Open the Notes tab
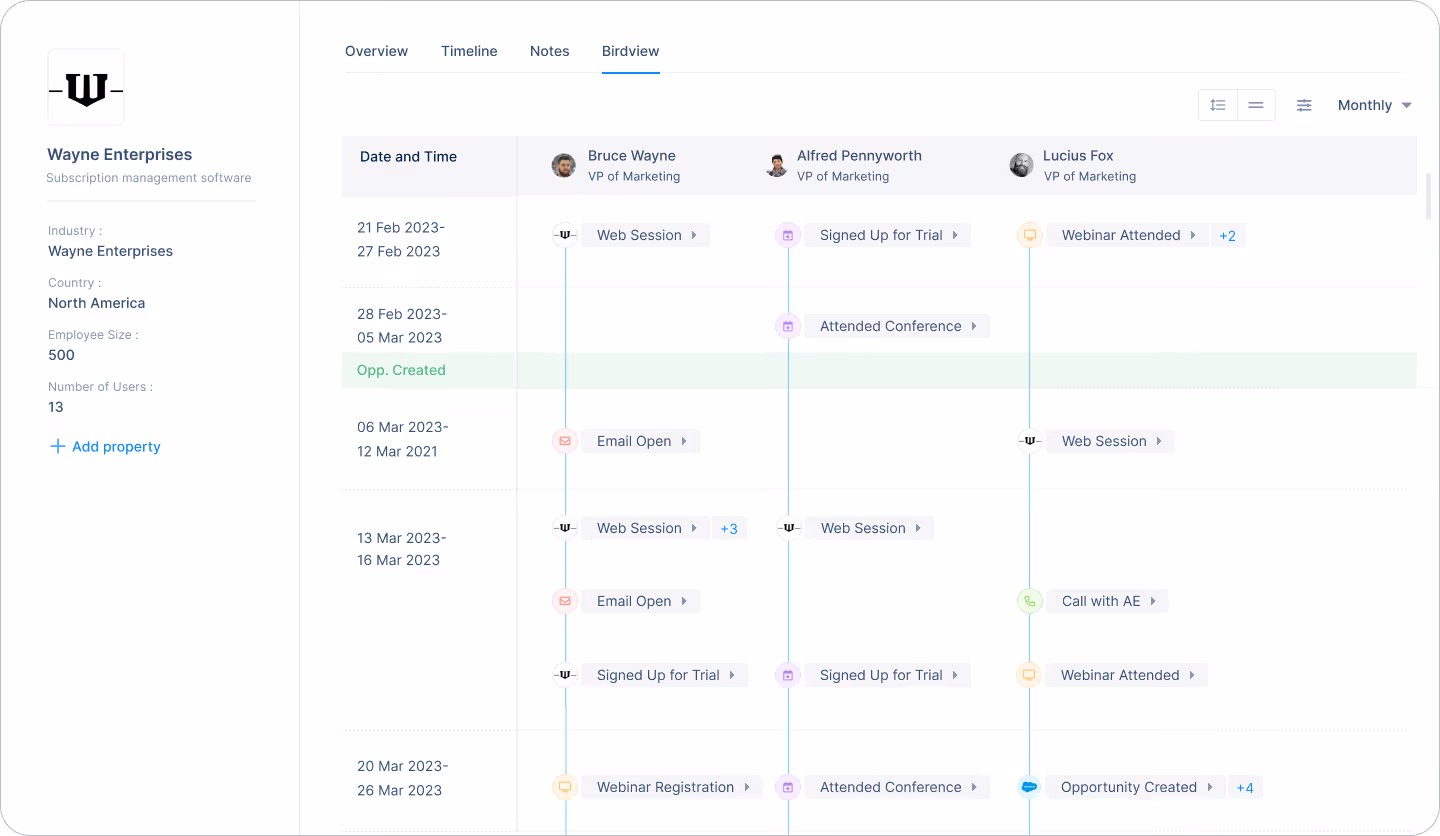The height and width of the screenshot is (836, 1440). point(549,51)
